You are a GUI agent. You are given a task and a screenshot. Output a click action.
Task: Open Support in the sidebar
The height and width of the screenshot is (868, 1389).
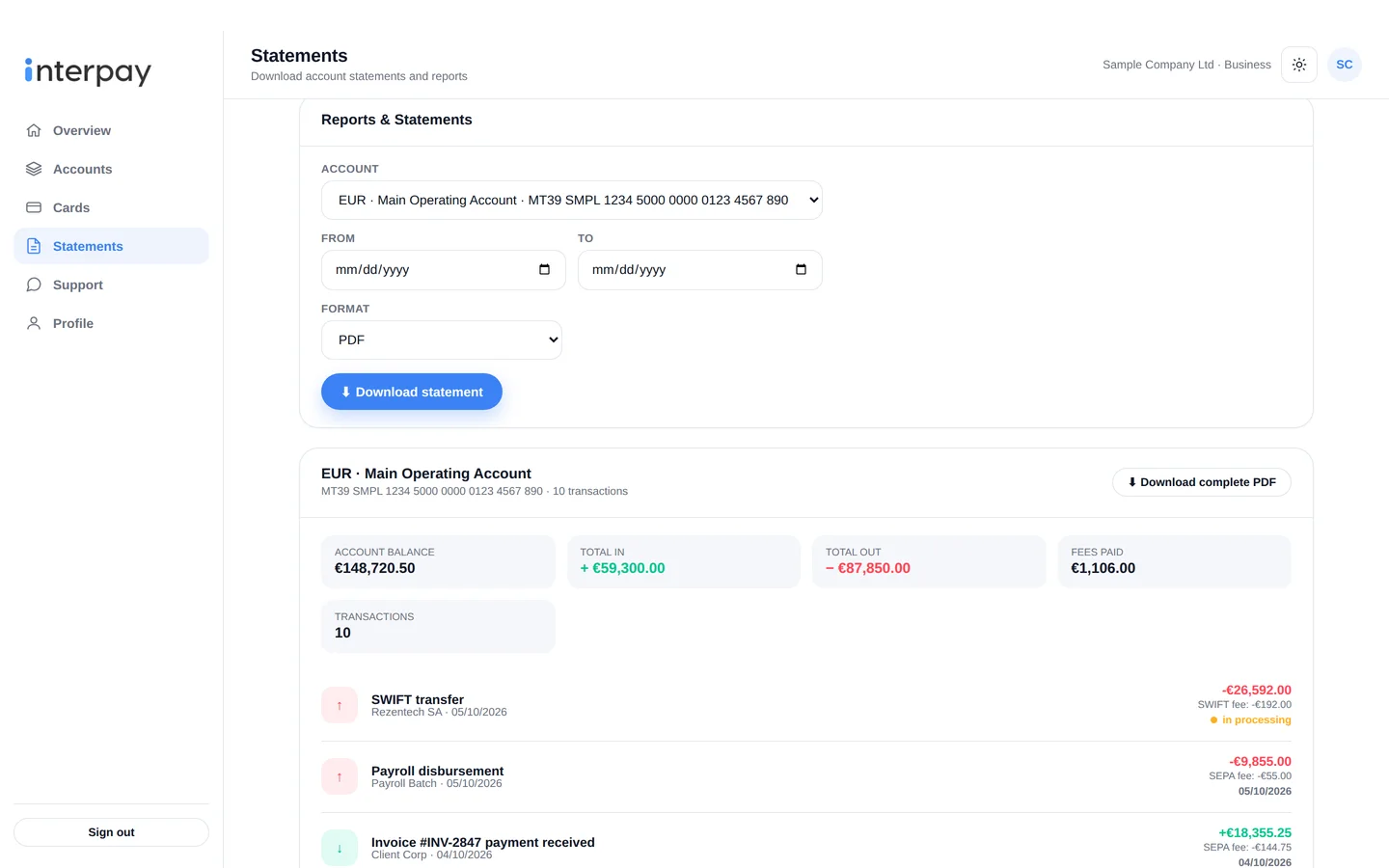(111, 285)
